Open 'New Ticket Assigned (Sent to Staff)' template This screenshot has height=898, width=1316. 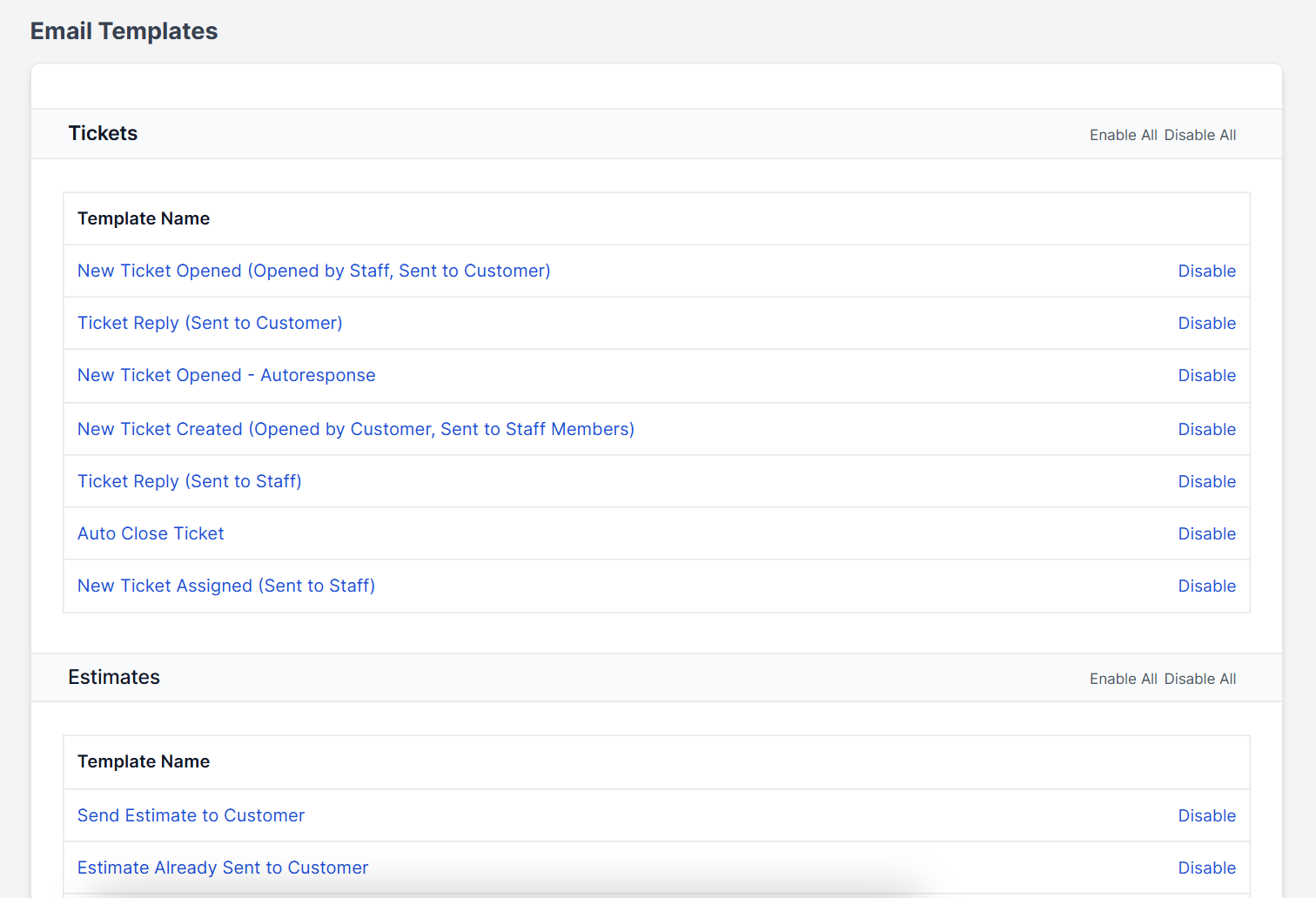click(226, 586)
